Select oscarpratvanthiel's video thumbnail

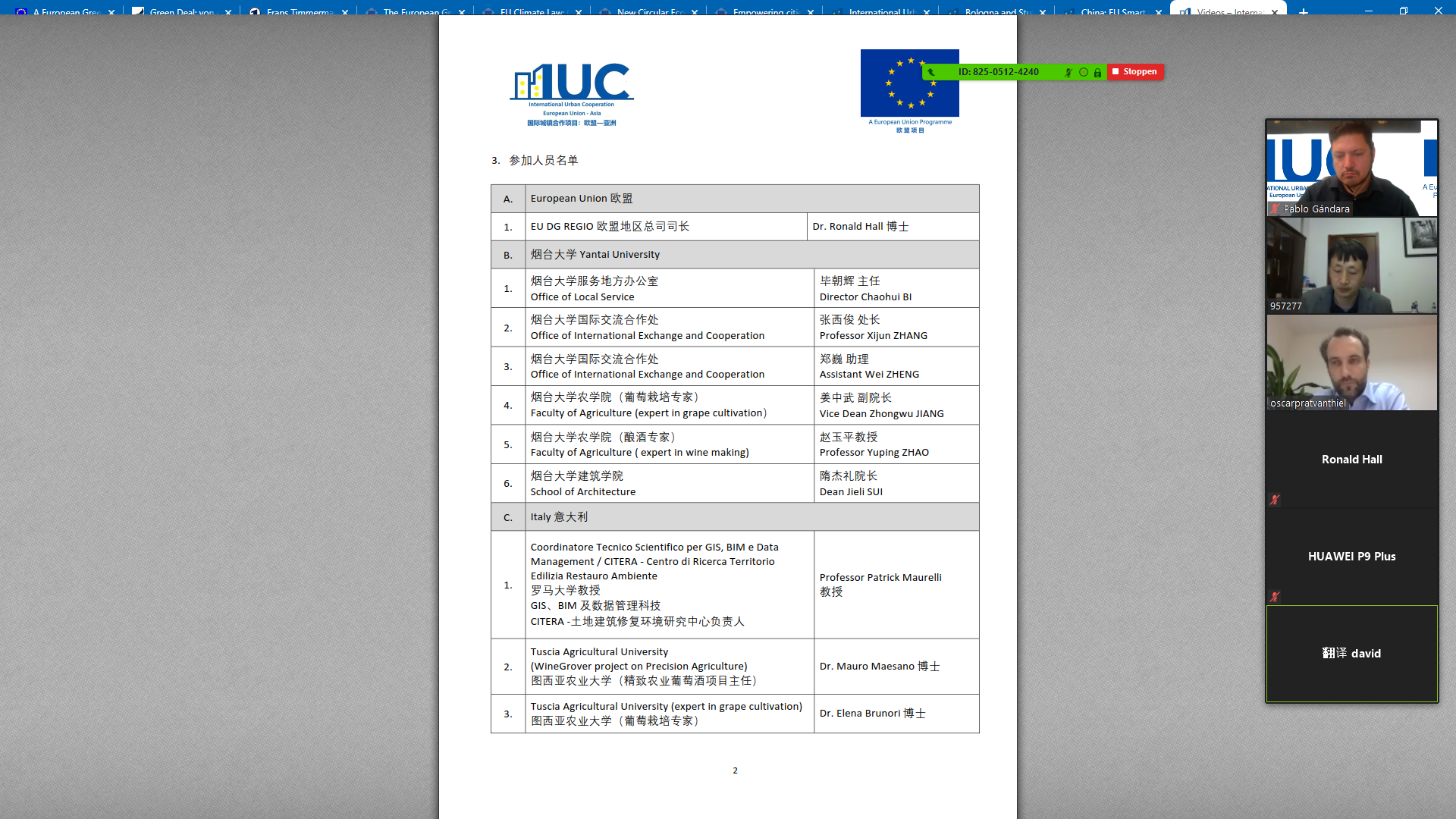pos(1351,362)
